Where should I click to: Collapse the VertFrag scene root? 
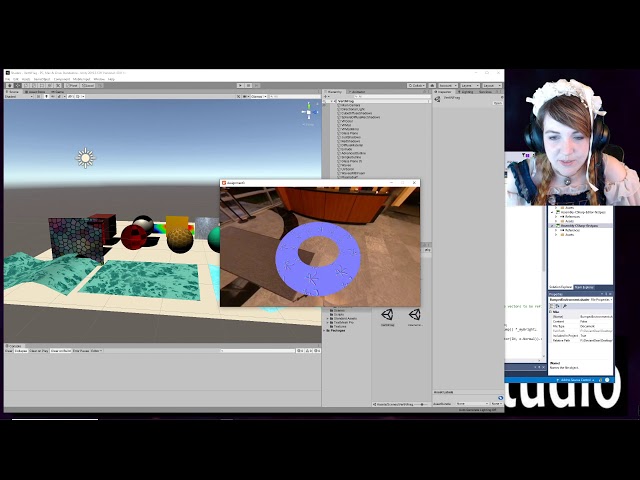[x=331, y=101]
